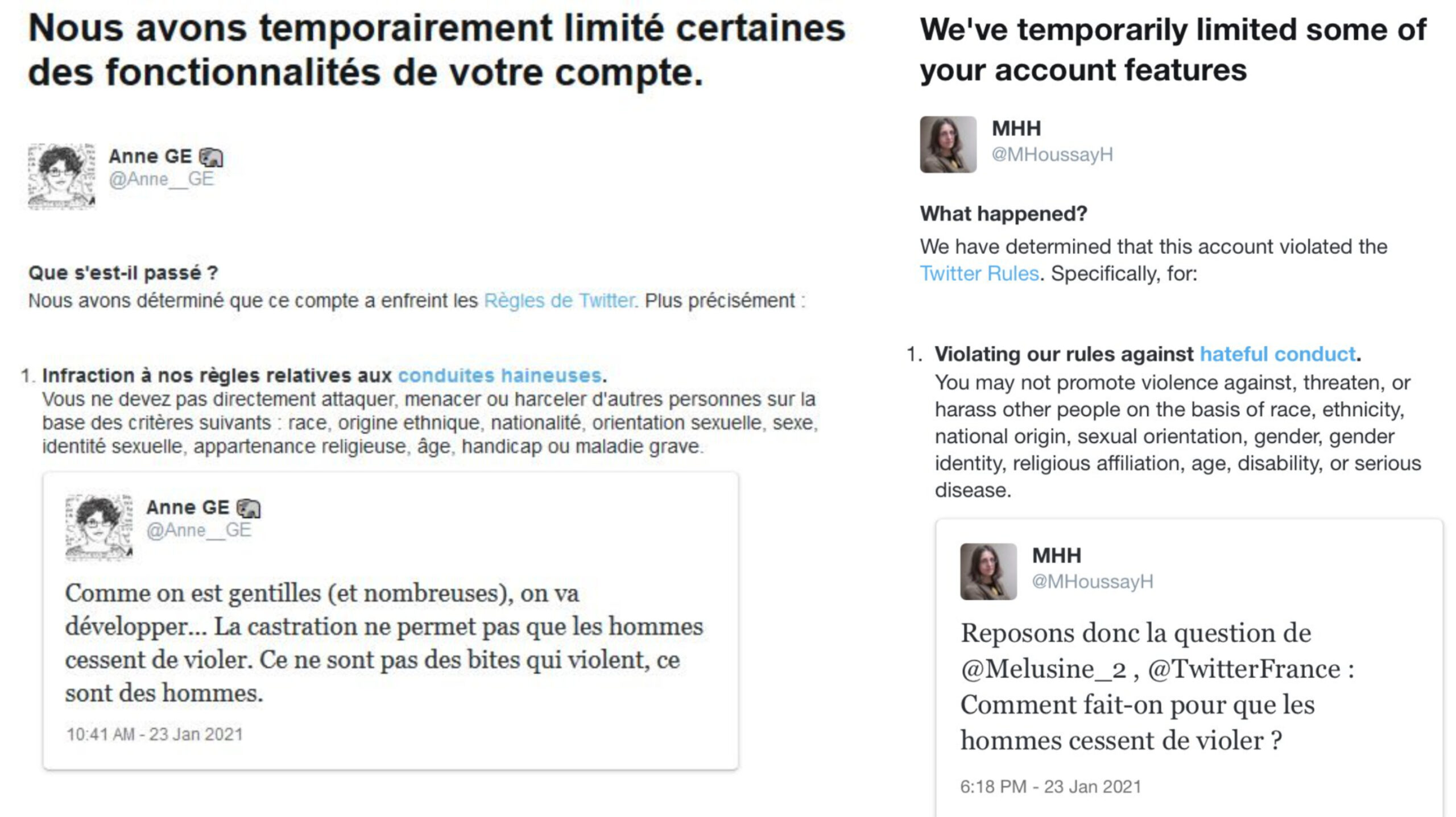
Task: Open the @MHoussayH handle inside the embedded tweet
Action: point(1093,582)
